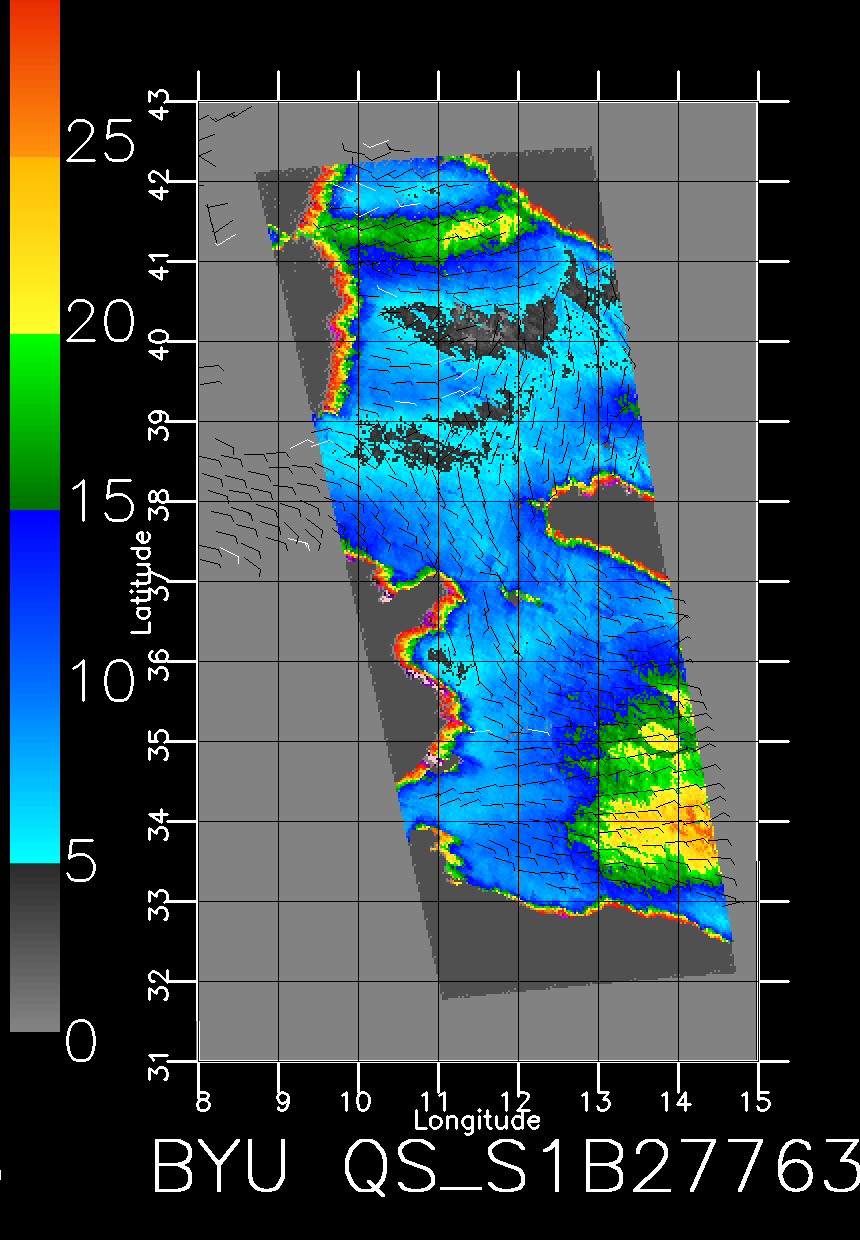This screenshot has height=1240, width=860.
Task: Click the Latitude axis title
Action: (143, 581)
